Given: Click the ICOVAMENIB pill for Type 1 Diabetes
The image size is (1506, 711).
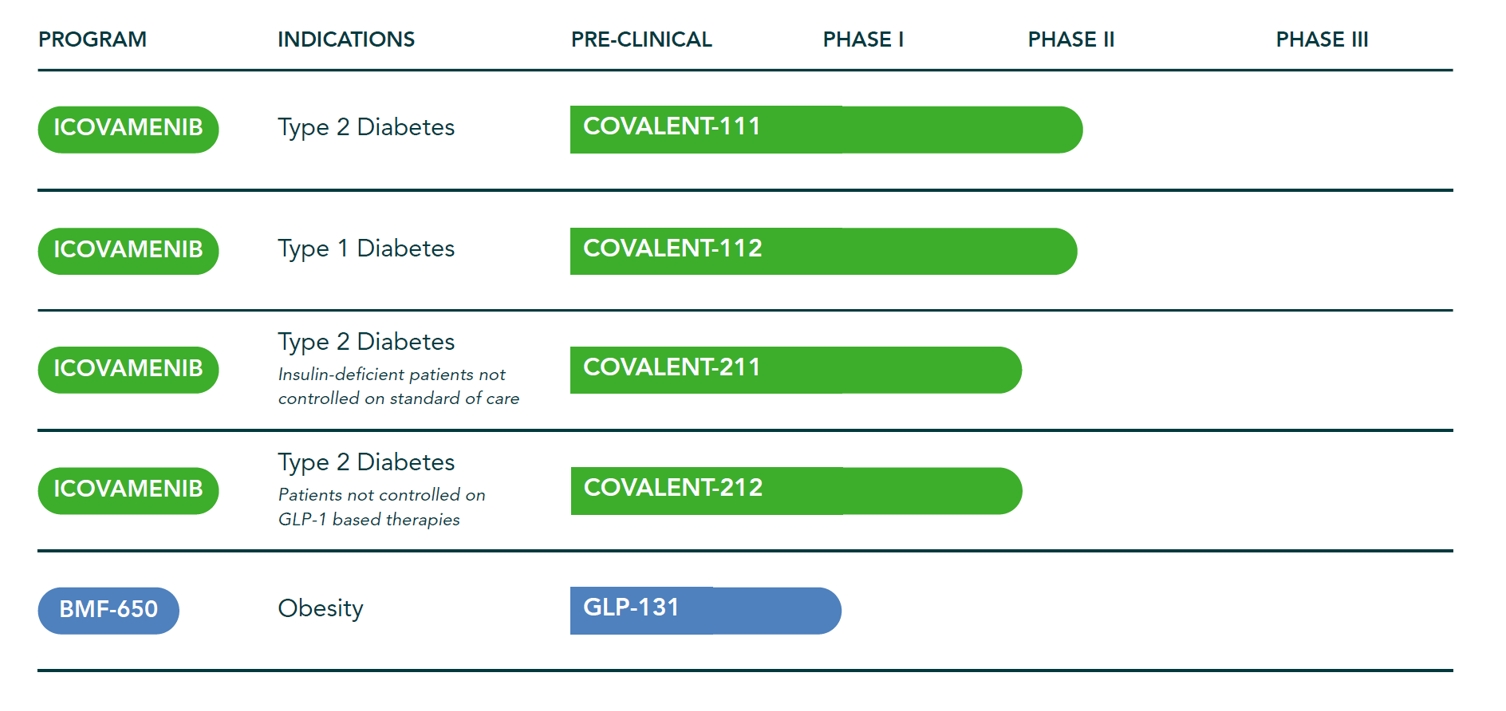Looking at the screenshot, I should coord(128,250).
